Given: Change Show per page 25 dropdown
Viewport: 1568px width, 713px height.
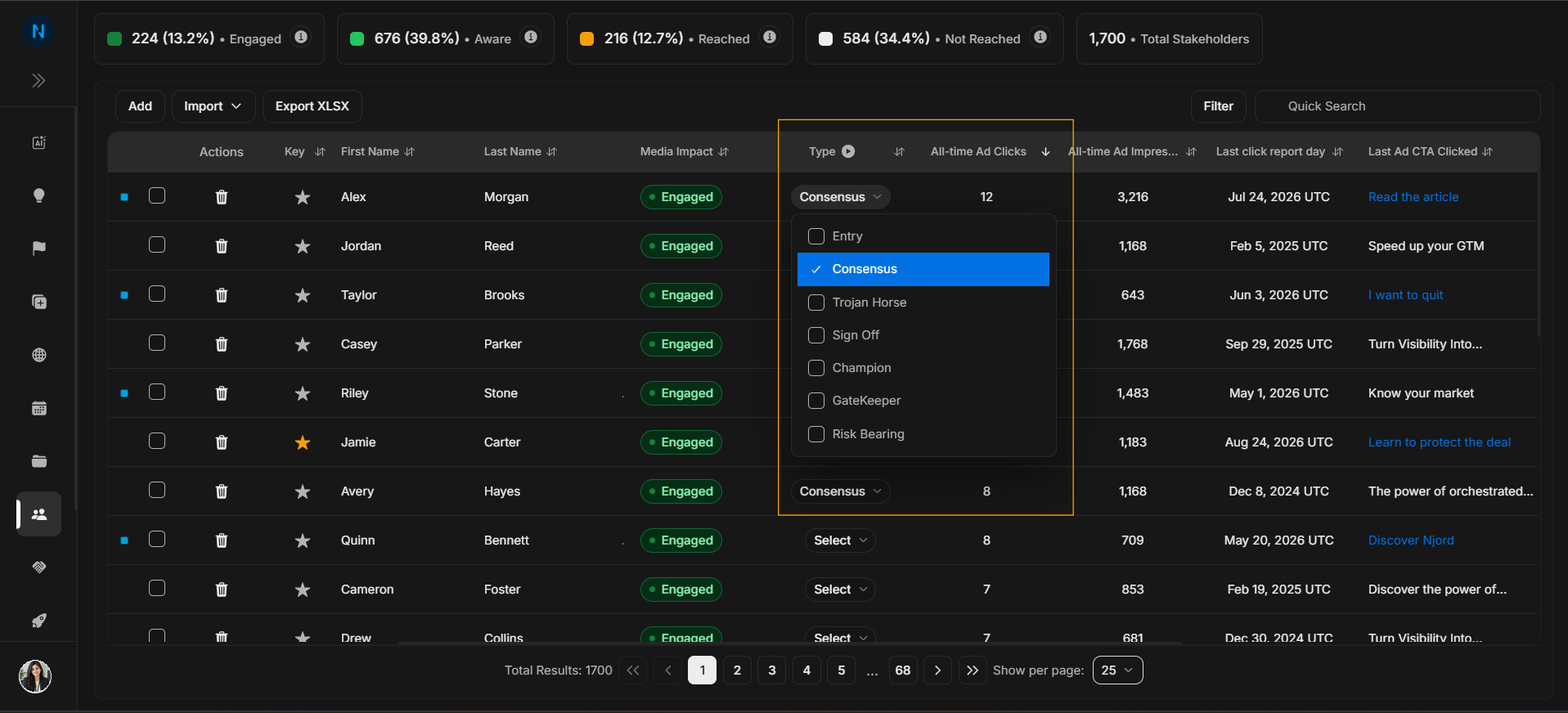Looking at the screenshot, I should point(1117,670).
